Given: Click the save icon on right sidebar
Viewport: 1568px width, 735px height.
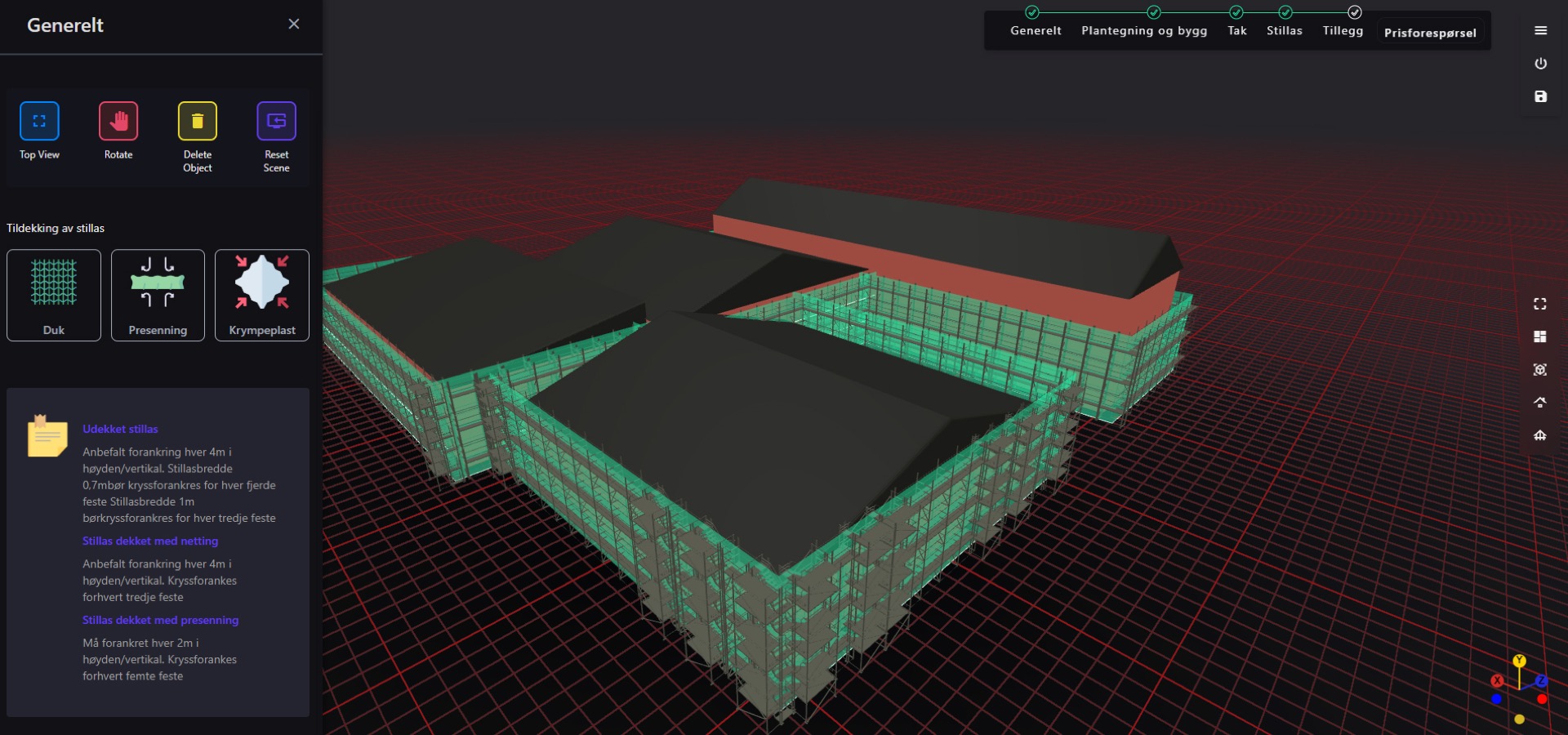Looking at the screenshot, I should tap(1541, 96).
